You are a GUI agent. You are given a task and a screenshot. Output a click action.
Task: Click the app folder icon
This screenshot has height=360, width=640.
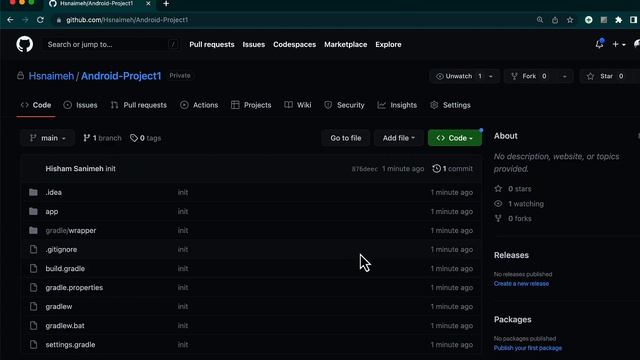33,211
